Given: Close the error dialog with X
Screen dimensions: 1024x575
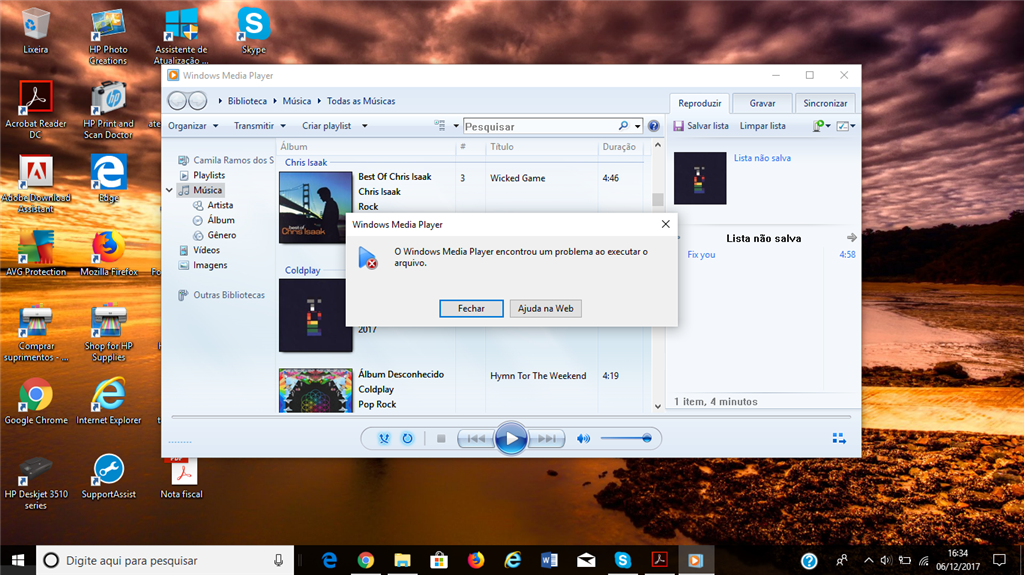Looking at the screenshot, I should pyautogui.click(x=665, y=224).
